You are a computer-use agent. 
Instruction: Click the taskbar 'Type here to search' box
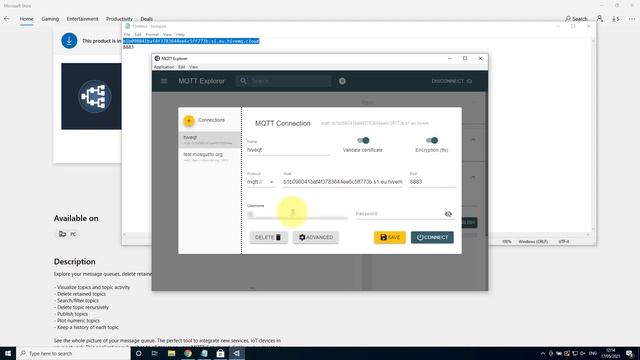(73, 353)
